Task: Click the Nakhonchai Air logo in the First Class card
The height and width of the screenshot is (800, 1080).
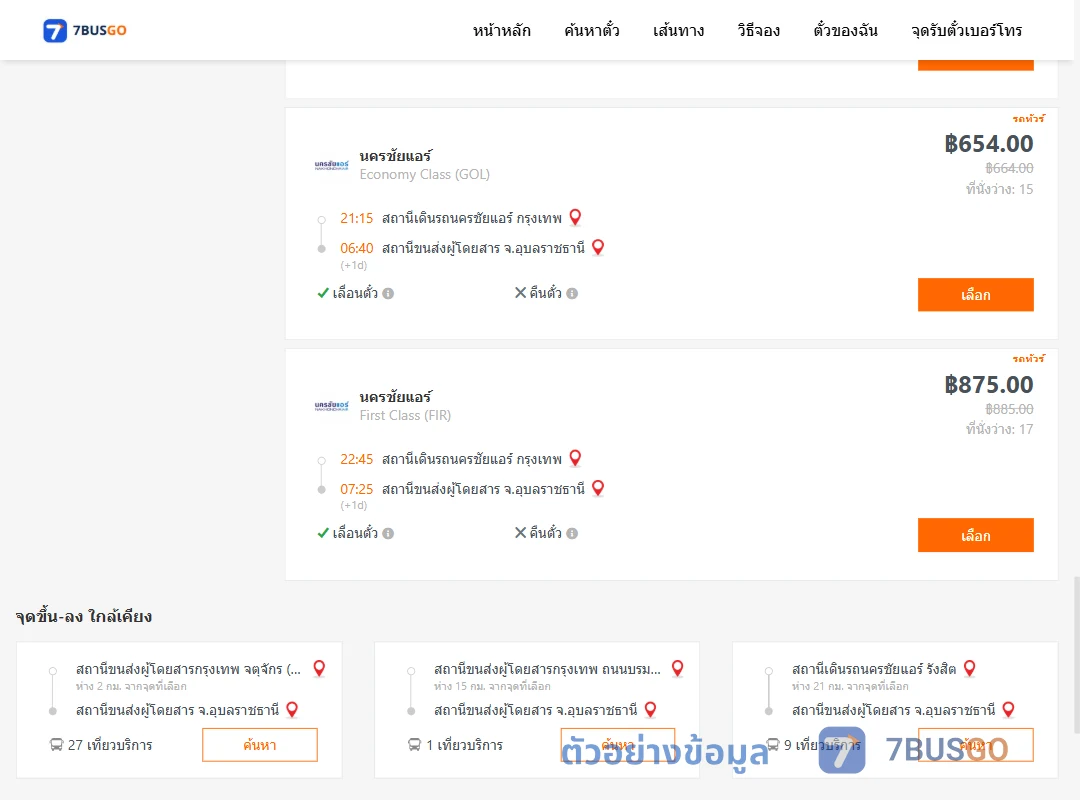Action: (x=331, y=406)
